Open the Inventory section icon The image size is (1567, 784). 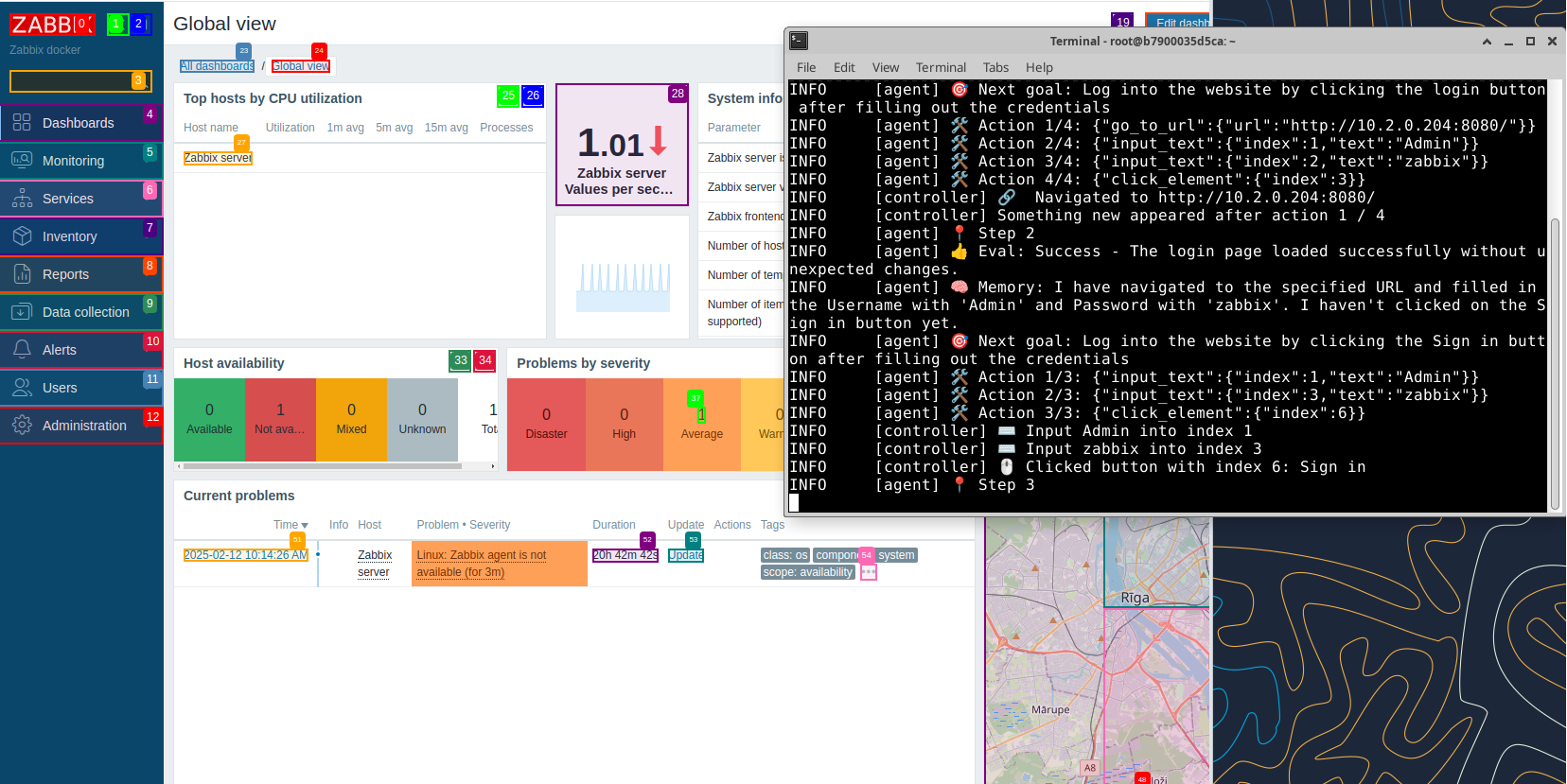coord(22,236)
